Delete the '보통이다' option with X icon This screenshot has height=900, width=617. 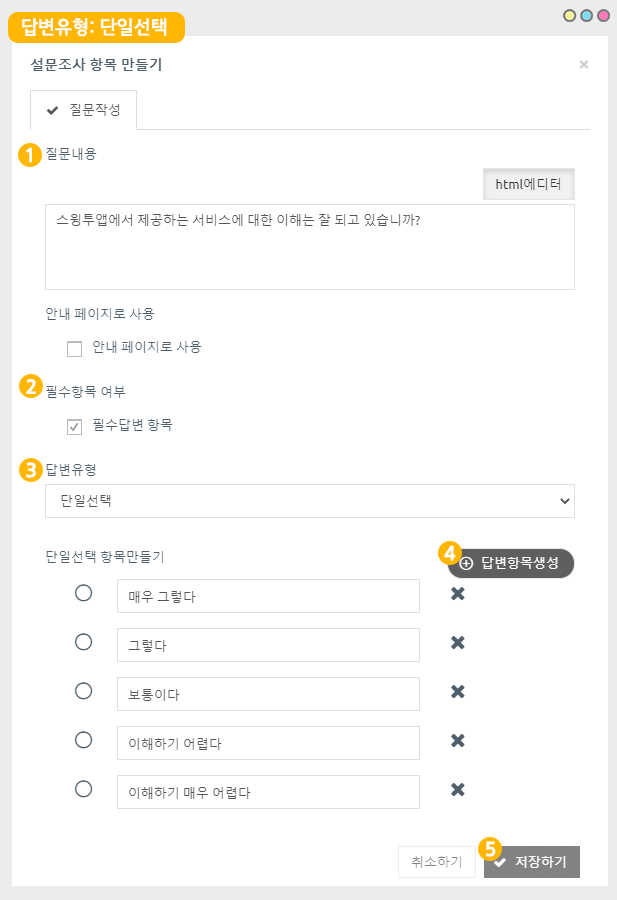click(458, 692)
